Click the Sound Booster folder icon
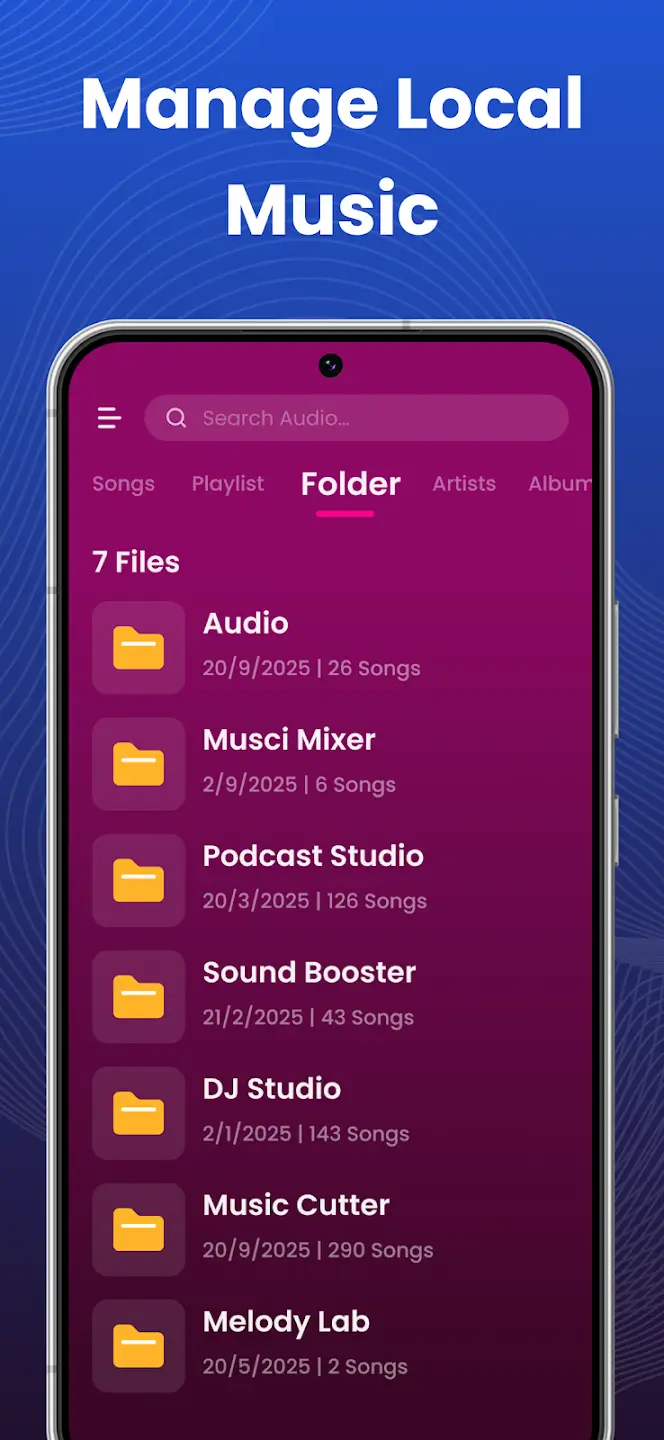664x1440 pixels. (138, 997)
